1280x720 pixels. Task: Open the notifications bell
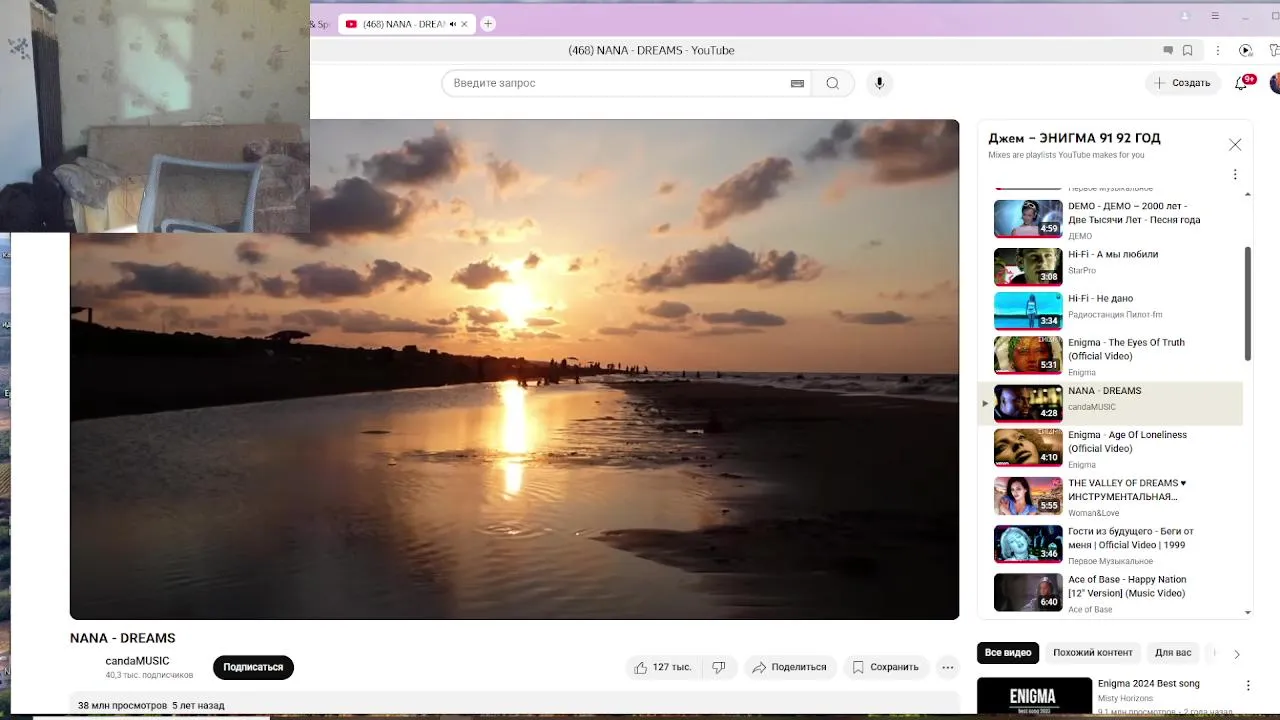(x=1242, y=83)
